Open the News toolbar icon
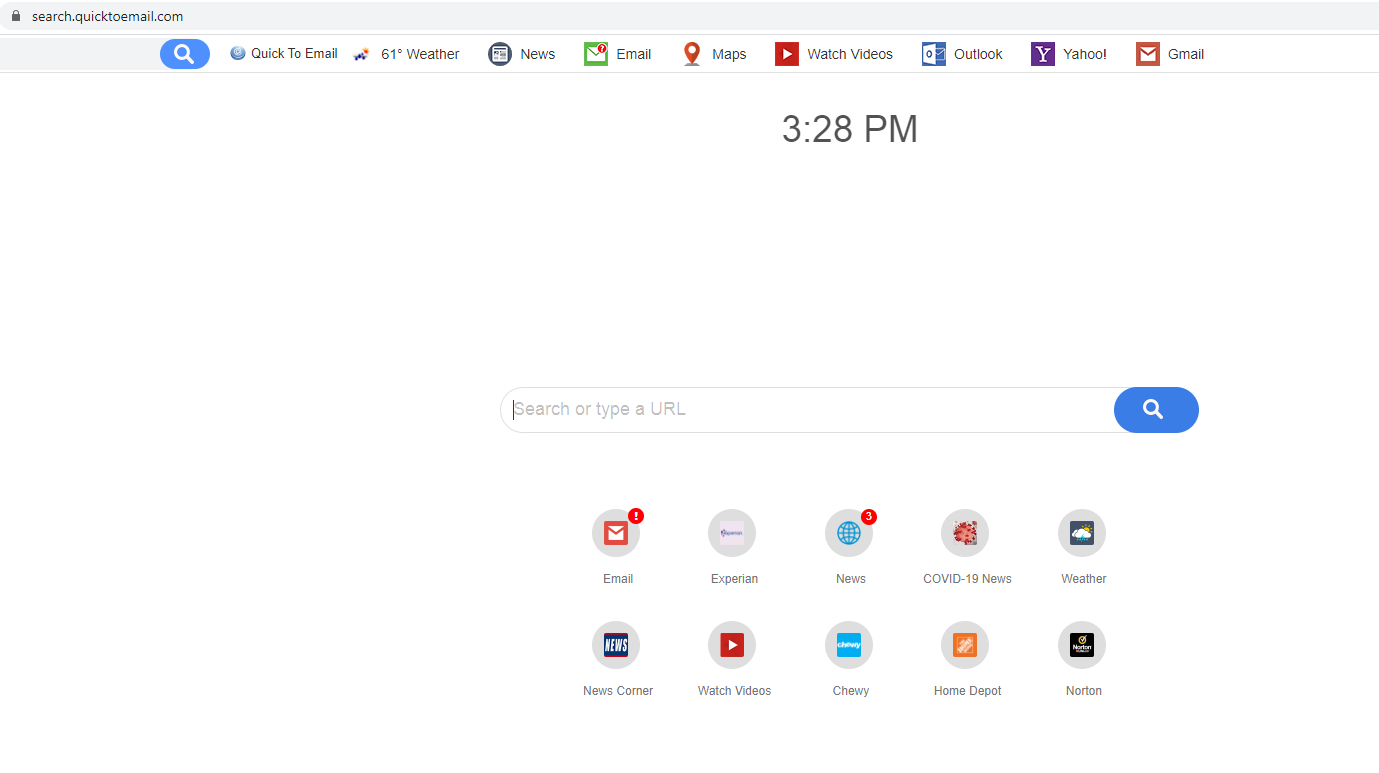Screen dimensions: 1379x773 [x=500, y=54]
